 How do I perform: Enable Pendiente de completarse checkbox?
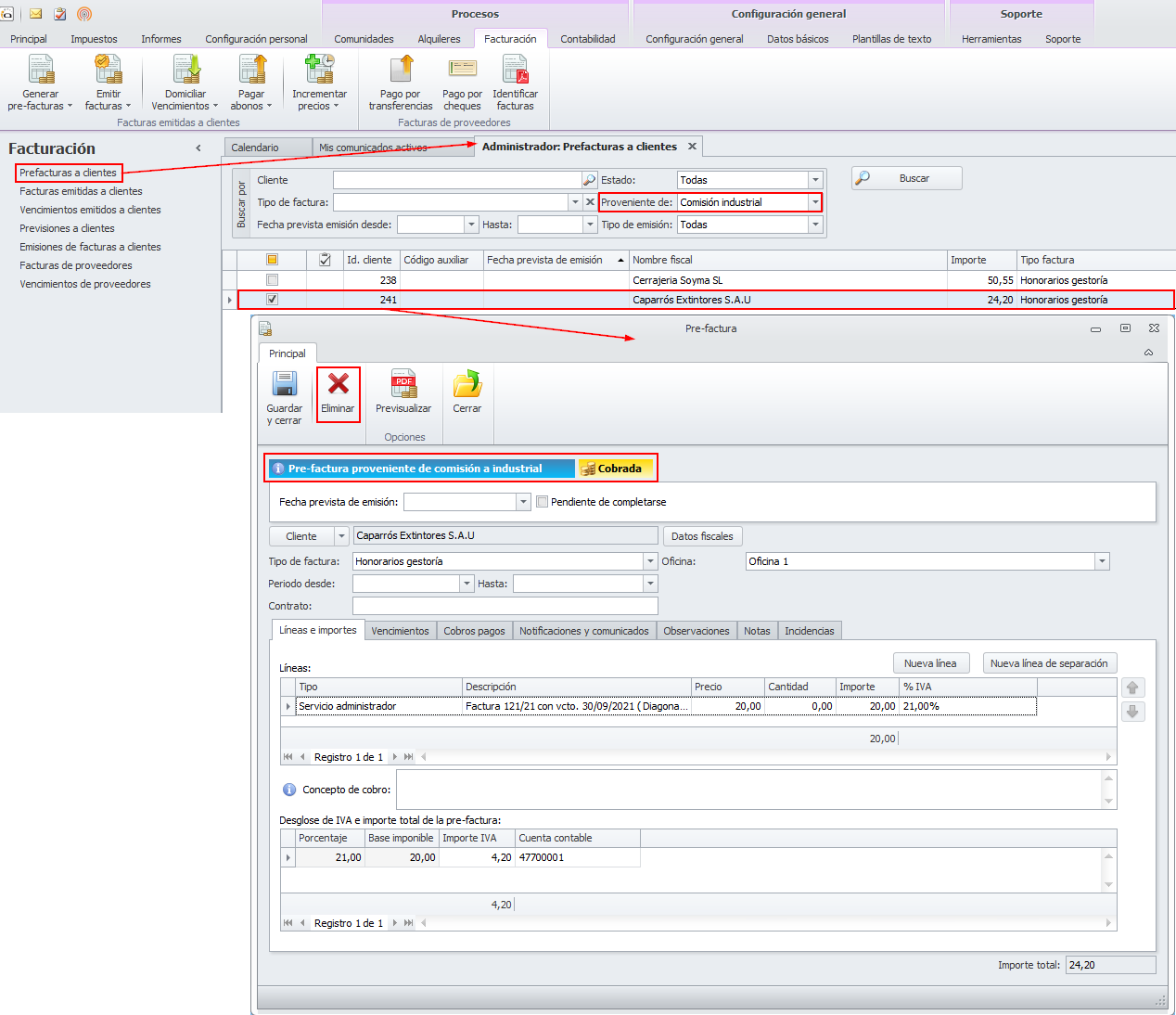click(543, 502)
